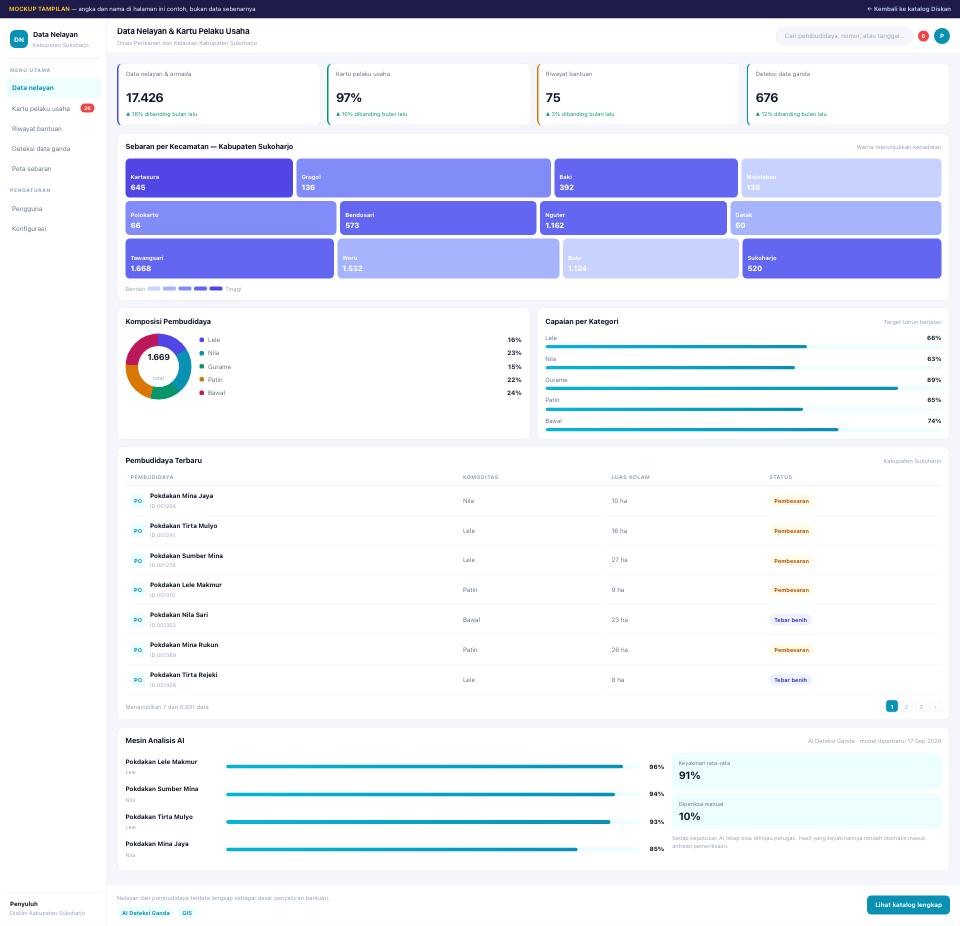960x926 pixels.
Task: Open Deteksi data ganda 676 stat card
Action: pos(848,94)
